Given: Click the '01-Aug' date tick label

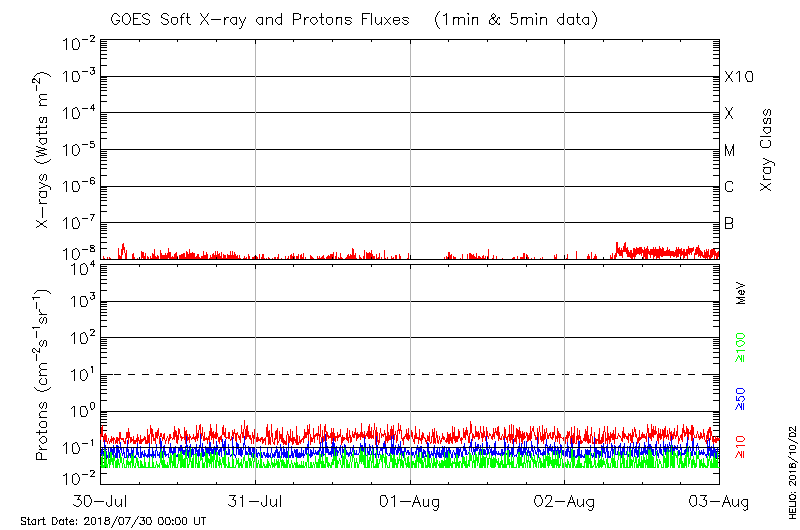Looking at the screenshot, I should pyautogui.click(x=410, y=499).
